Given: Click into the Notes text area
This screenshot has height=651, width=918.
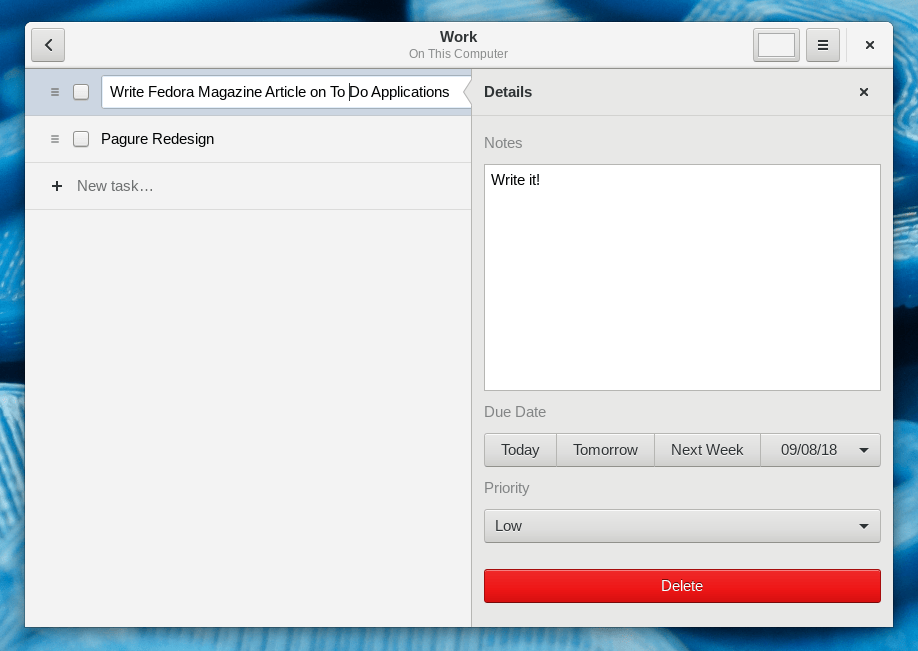Looking at the screenshot, I should 682,277.
